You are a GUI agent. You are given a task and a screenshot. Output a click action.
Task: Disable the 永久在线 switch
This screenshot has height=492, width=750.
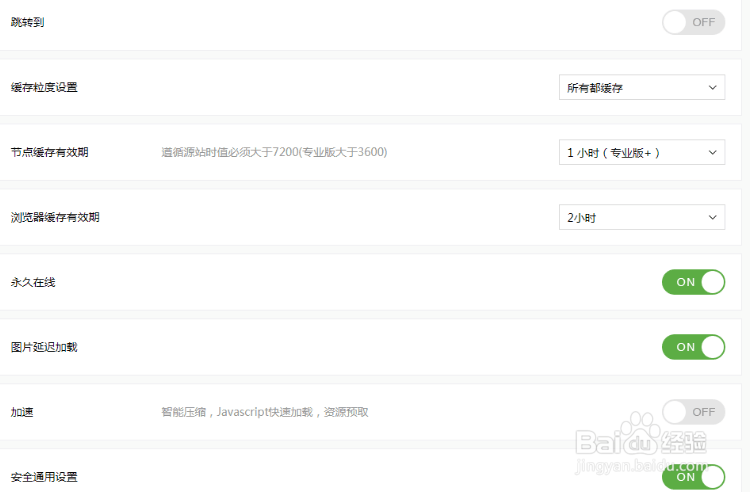coord(693,282)
